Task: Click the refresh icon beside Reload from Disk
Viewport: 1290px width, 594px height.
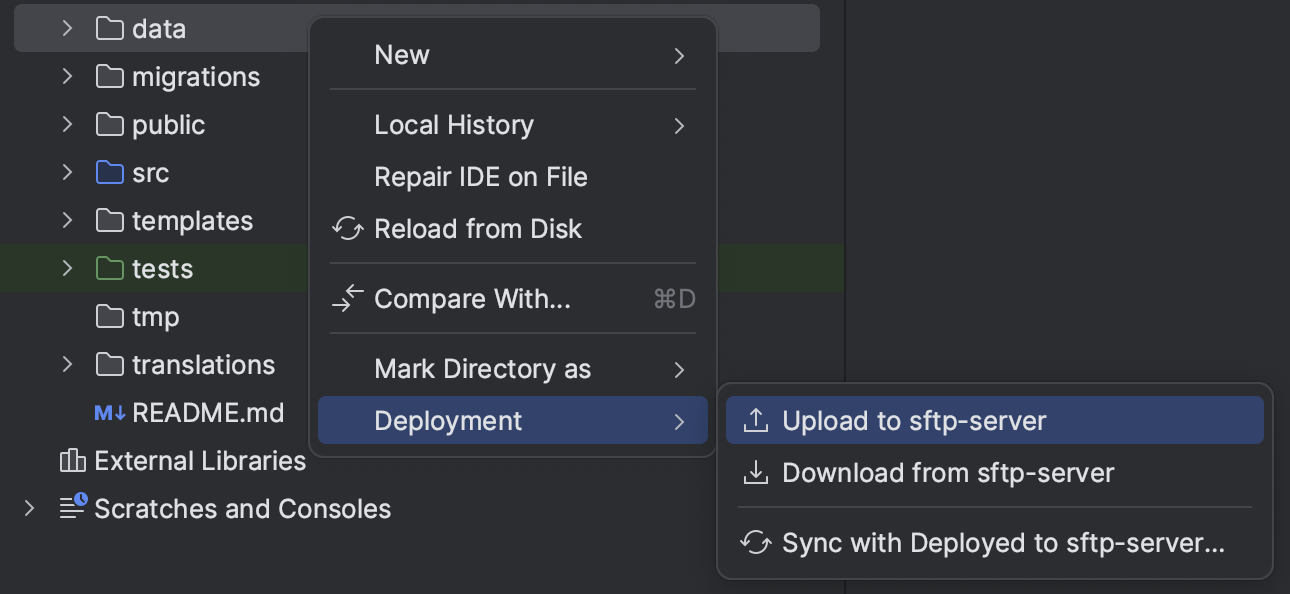Action: 346,228
